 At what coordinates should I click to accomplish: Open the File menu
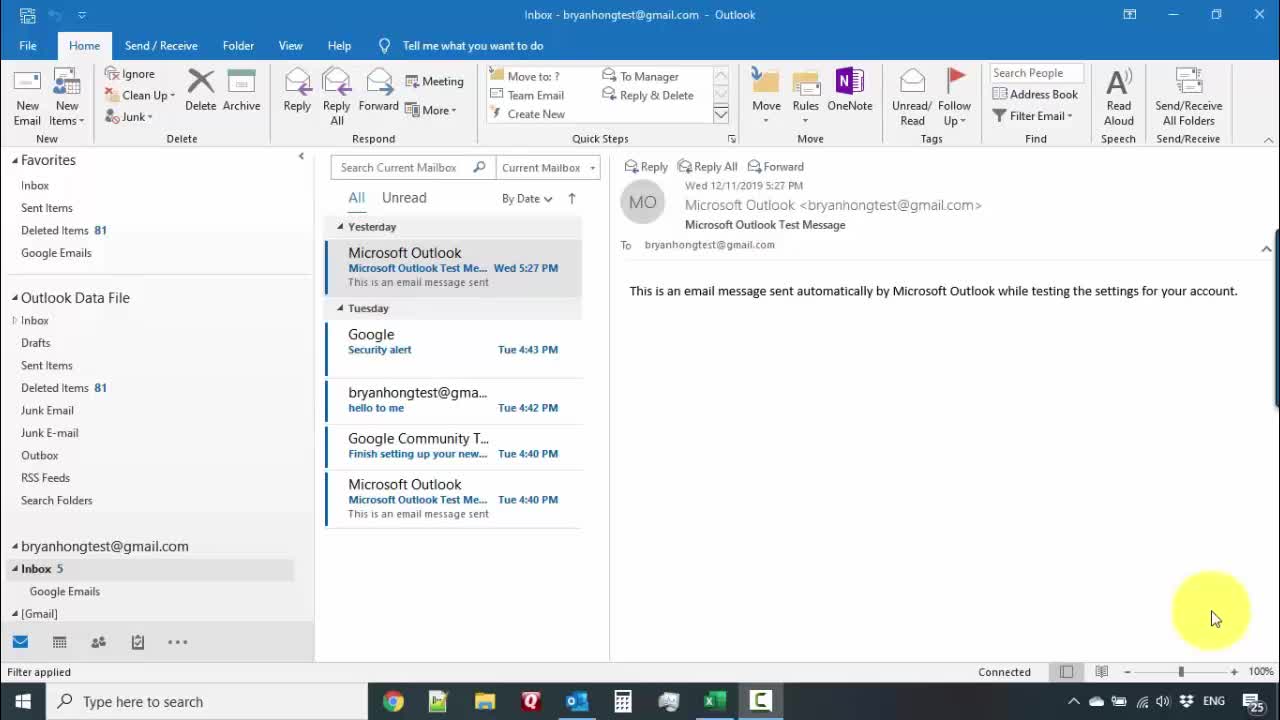pyautogui.click(x=28, y=46)
